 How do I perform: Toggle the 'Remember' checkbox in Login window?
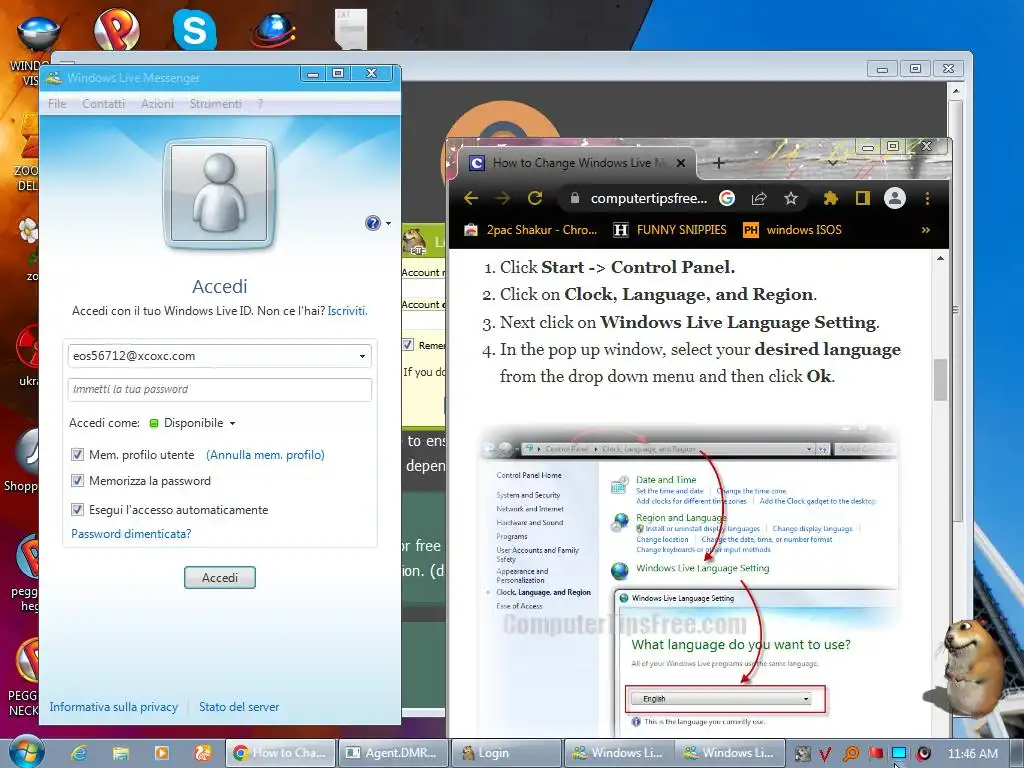coord(408,345)
